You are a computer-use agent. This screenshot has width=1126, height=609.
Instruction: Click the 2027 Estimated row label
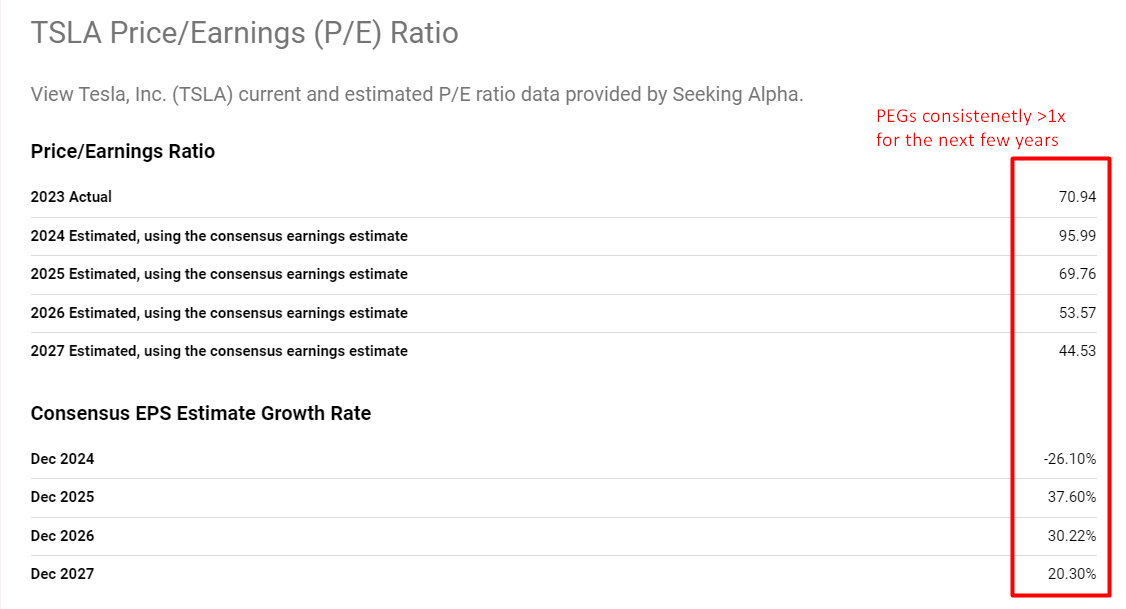[x=219, y=351]
